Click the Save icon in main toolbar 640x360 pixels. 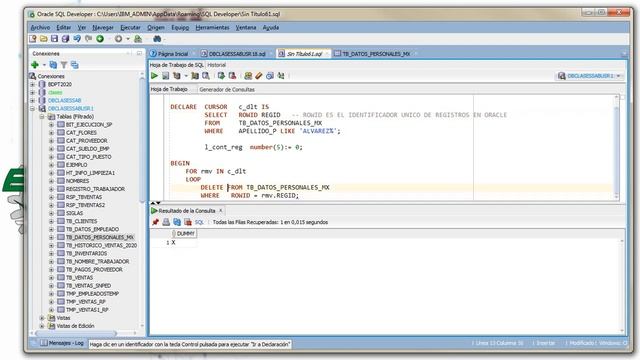(54, 39)
